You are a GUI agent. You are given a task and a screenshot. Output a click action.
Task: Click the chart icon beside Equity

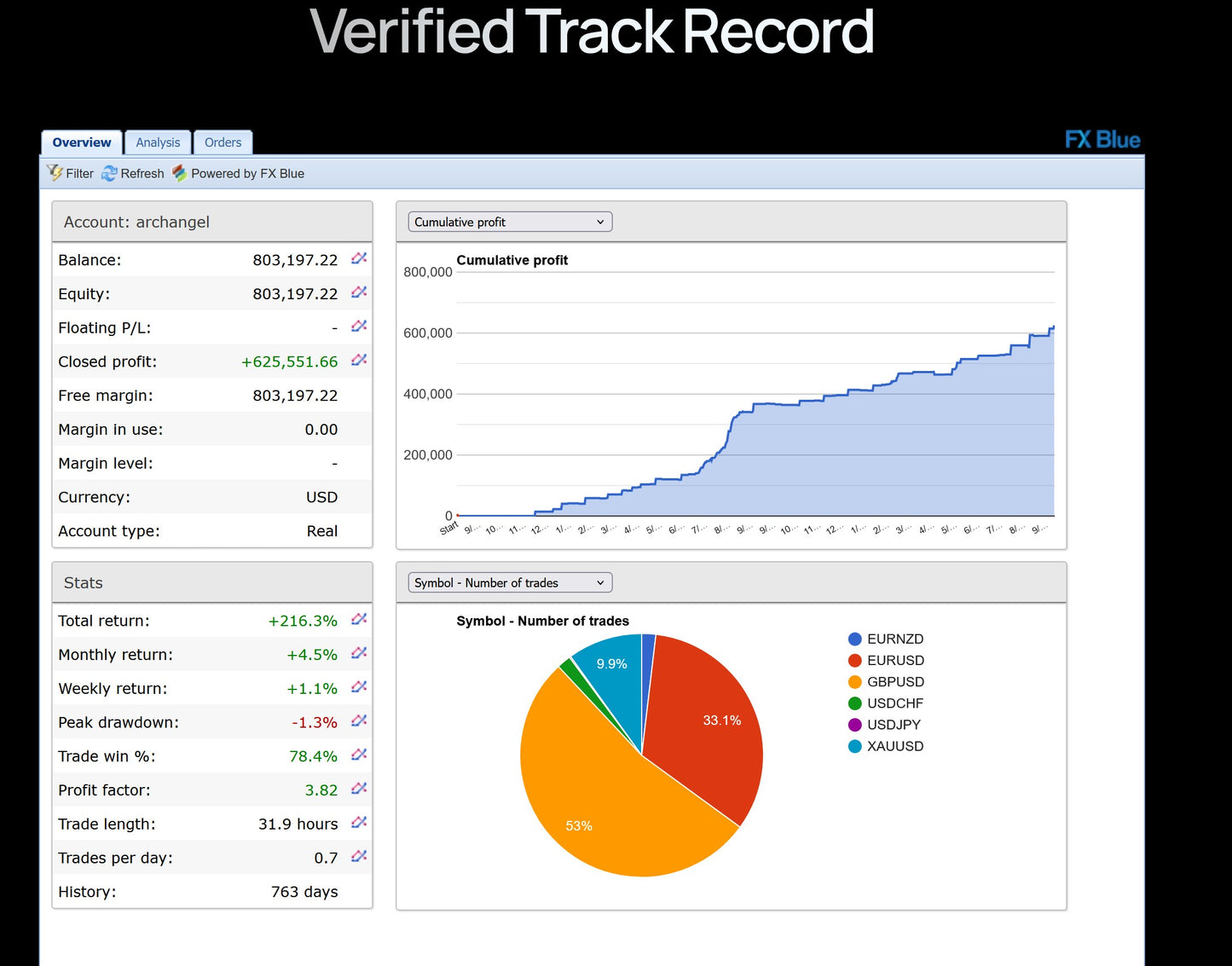[359, 292]
